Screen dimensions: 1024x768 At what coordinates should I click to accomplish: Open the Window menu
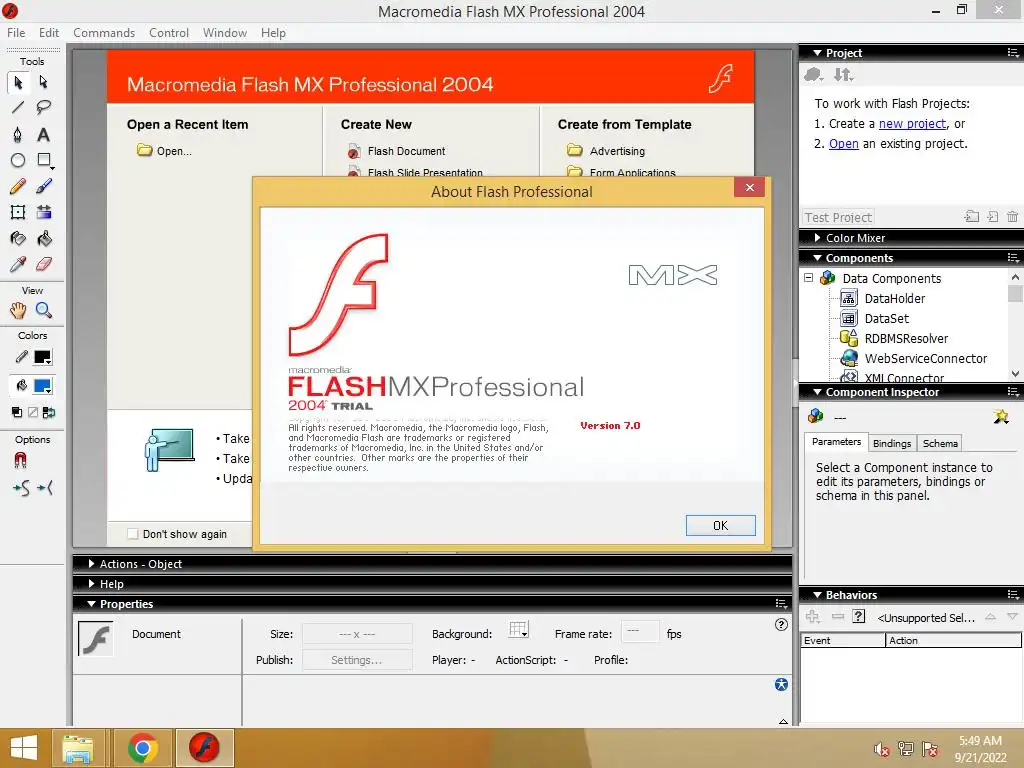(x=225, y=33)
